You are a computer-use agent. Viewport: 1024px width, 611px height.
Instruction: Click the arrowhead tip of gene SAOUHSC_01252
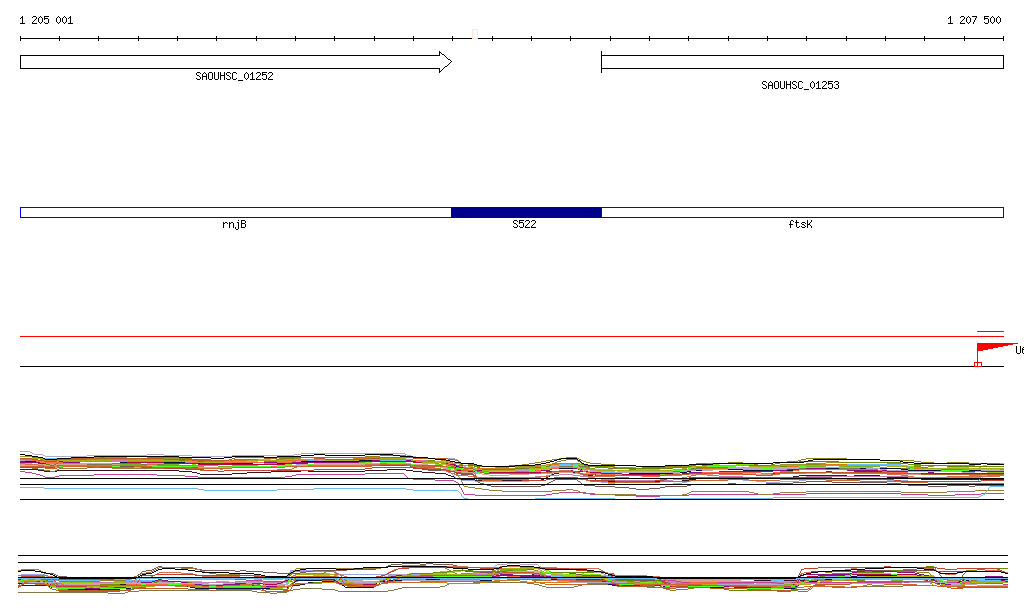click(x=448, y=62)
